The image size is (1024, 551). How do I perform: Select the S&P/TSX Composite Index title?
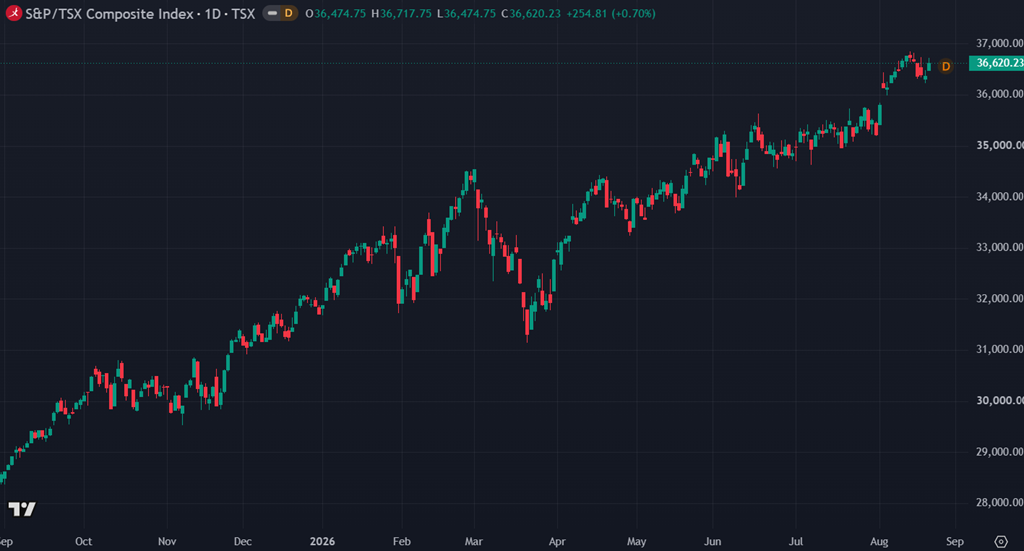pyautogui.click(x=109, y=14)
